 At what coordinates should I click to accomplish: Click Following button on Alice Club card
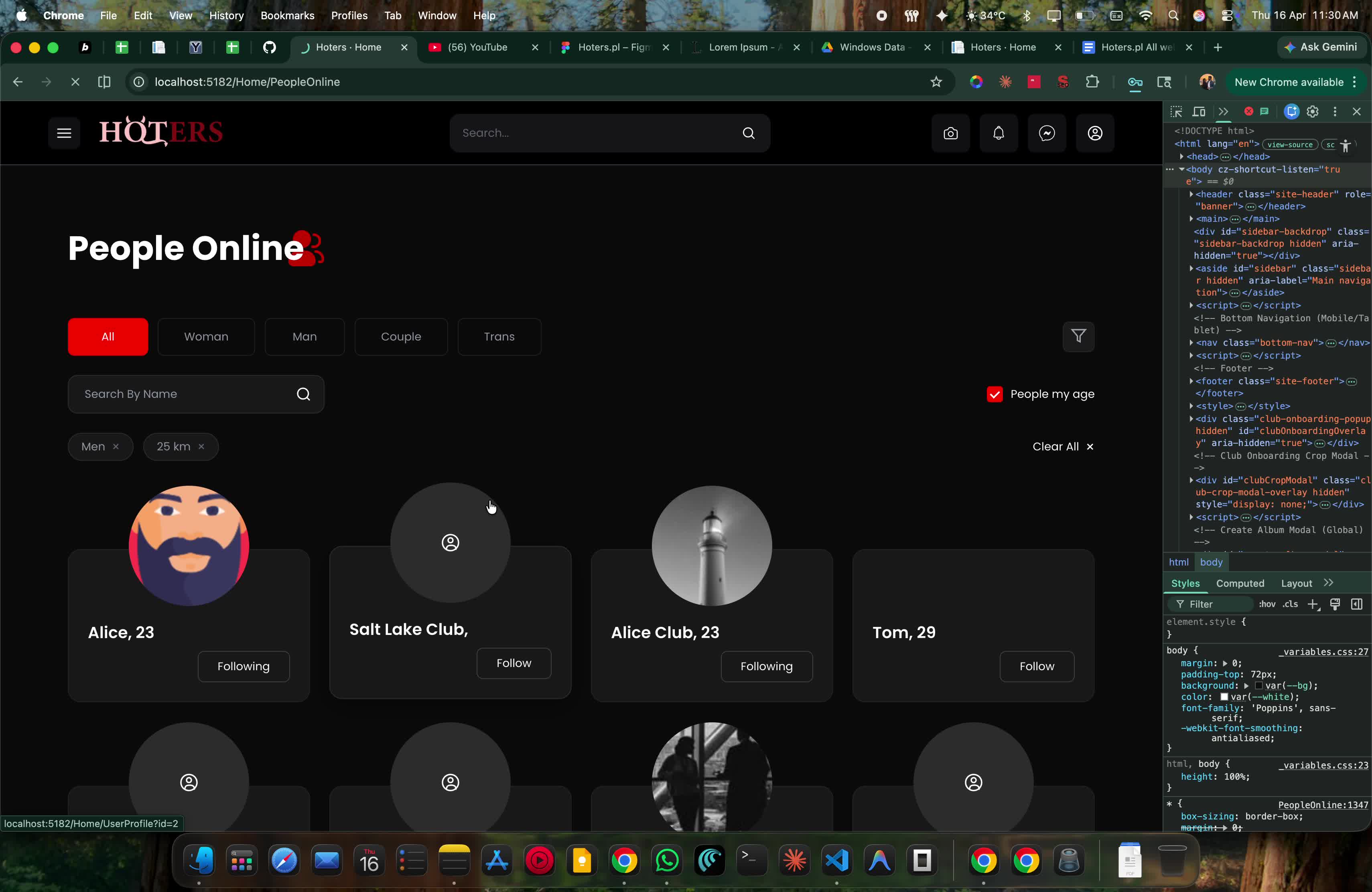pyautogui.click(x=767, y=667)
